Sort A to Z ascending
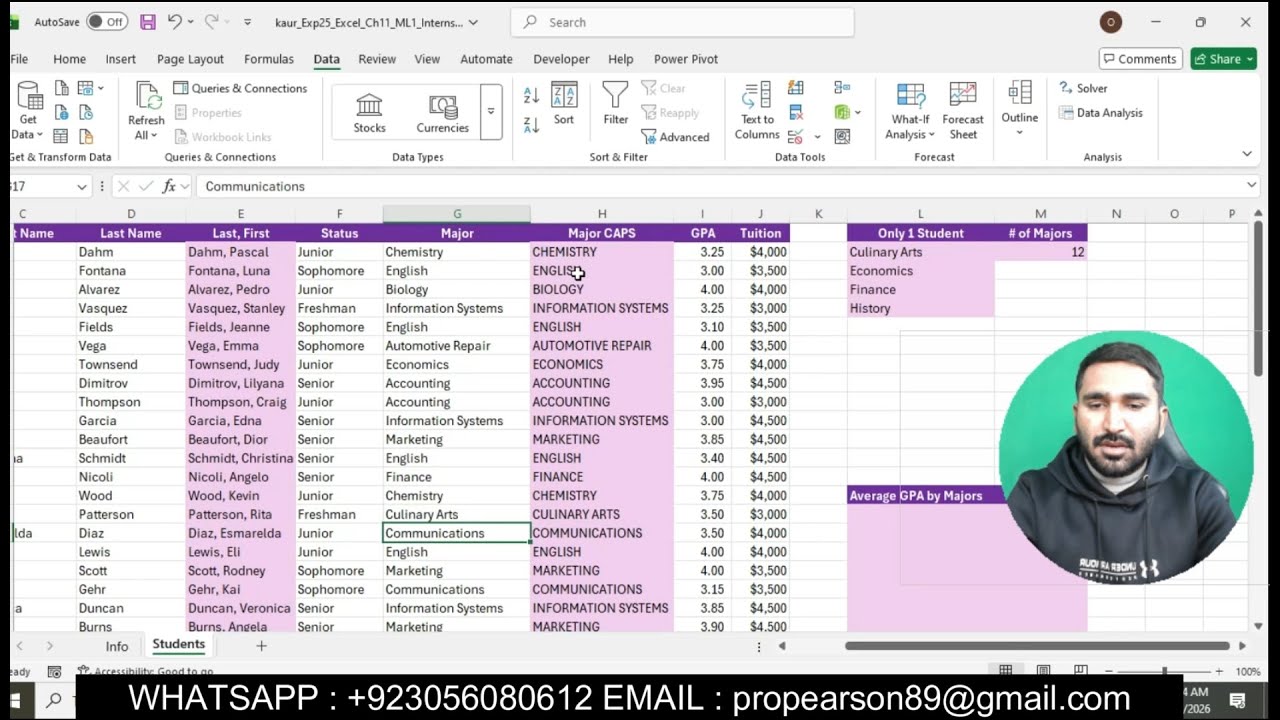 coord(531,95)
